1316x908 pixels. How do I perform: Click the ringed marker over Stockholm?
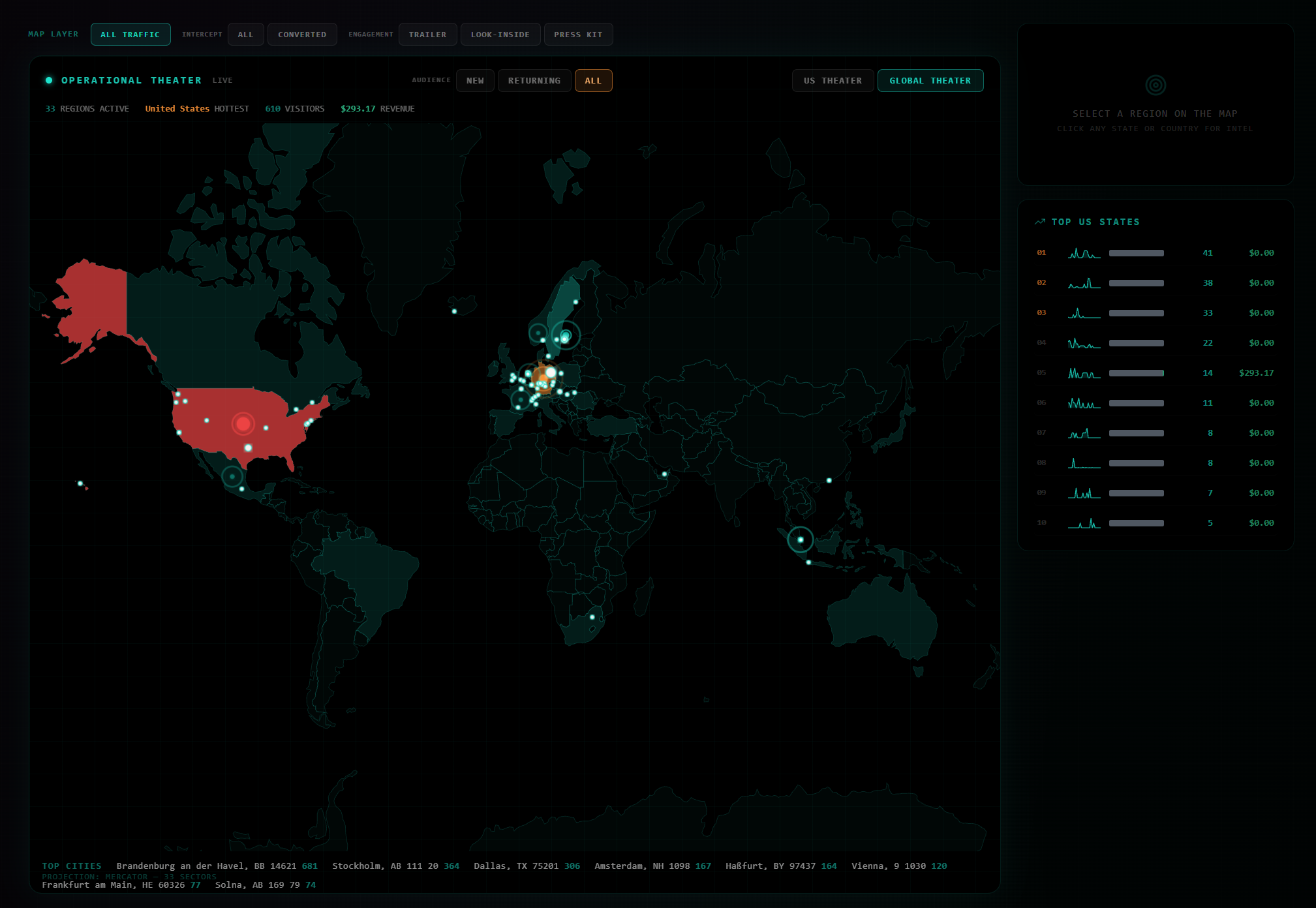(x=566, y=335)
